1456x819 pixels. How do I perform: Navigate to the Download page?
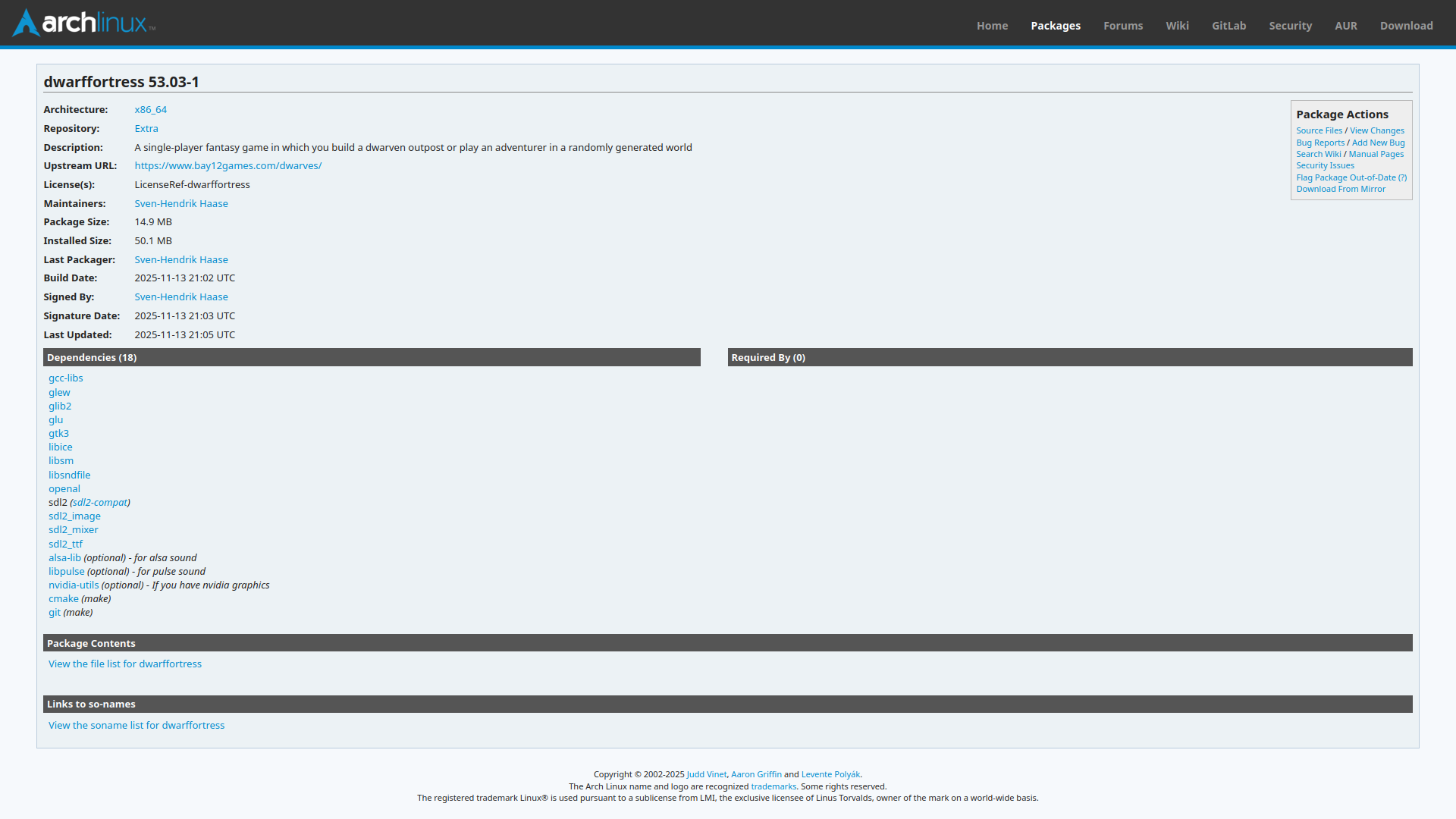(1406, 26)
